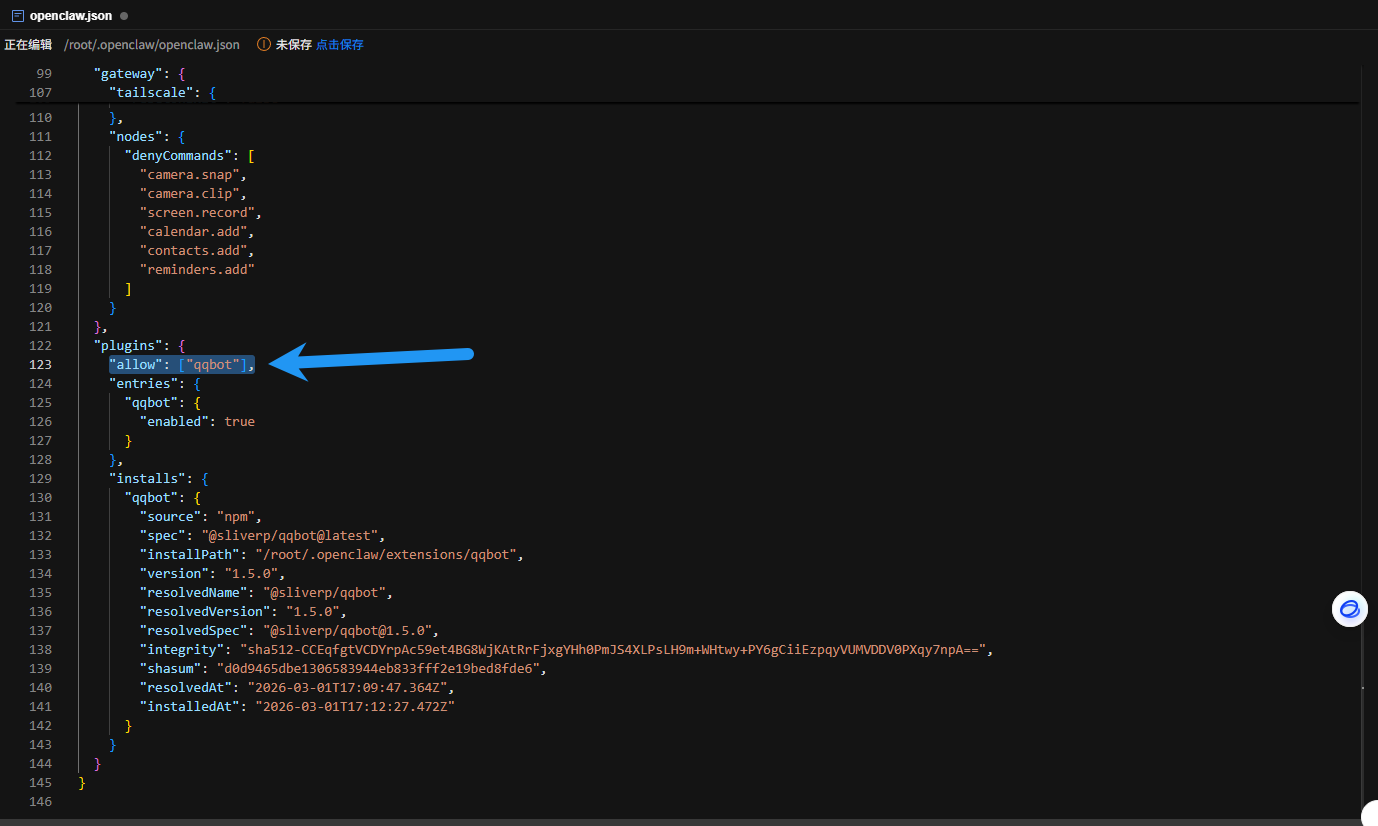Click the white round button at bottom-right corner
This screenshot has height=826, width=1378.
pos(1371,814)
